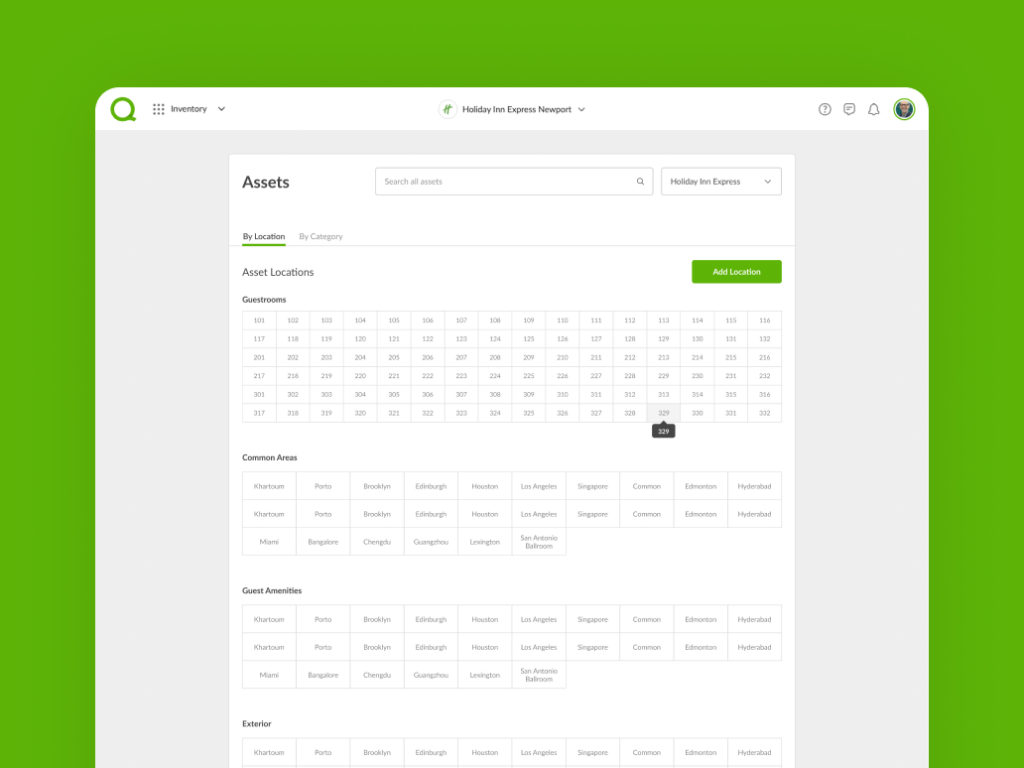Screen dimensions: 1024x768
Task: Click the Inventory label in header
Action: 189,109
